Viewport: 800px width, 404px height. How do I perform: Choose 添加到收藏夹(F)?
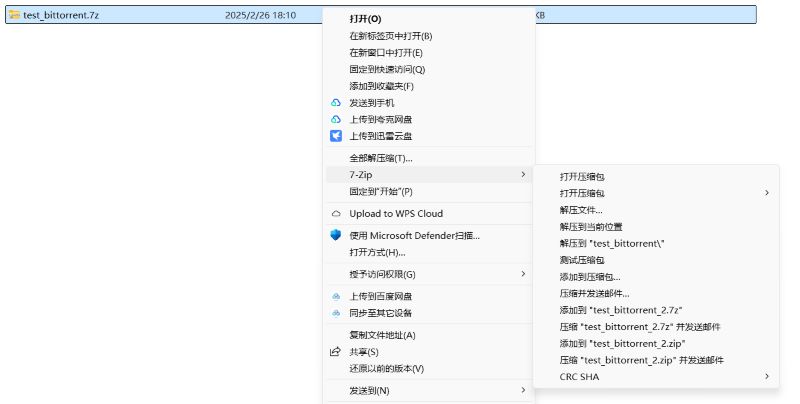tap(382, 86)
